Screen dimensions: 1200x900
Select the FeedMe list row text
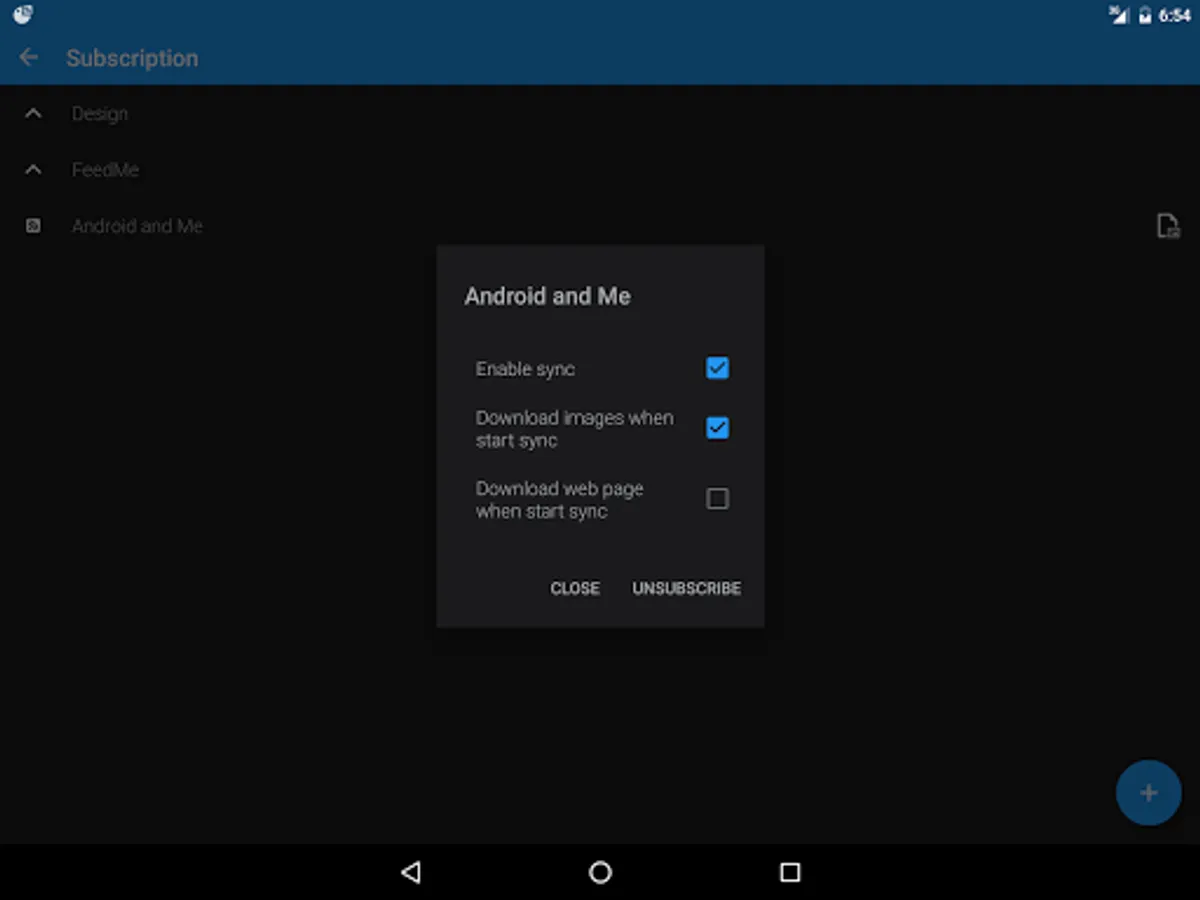[105, 170]
